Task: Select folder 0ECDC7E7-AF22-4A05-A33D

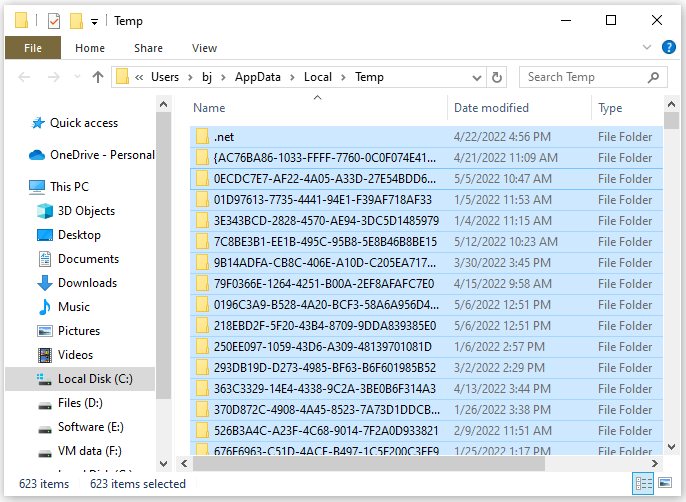Action: pyautogui.click(x=426, y=179)
